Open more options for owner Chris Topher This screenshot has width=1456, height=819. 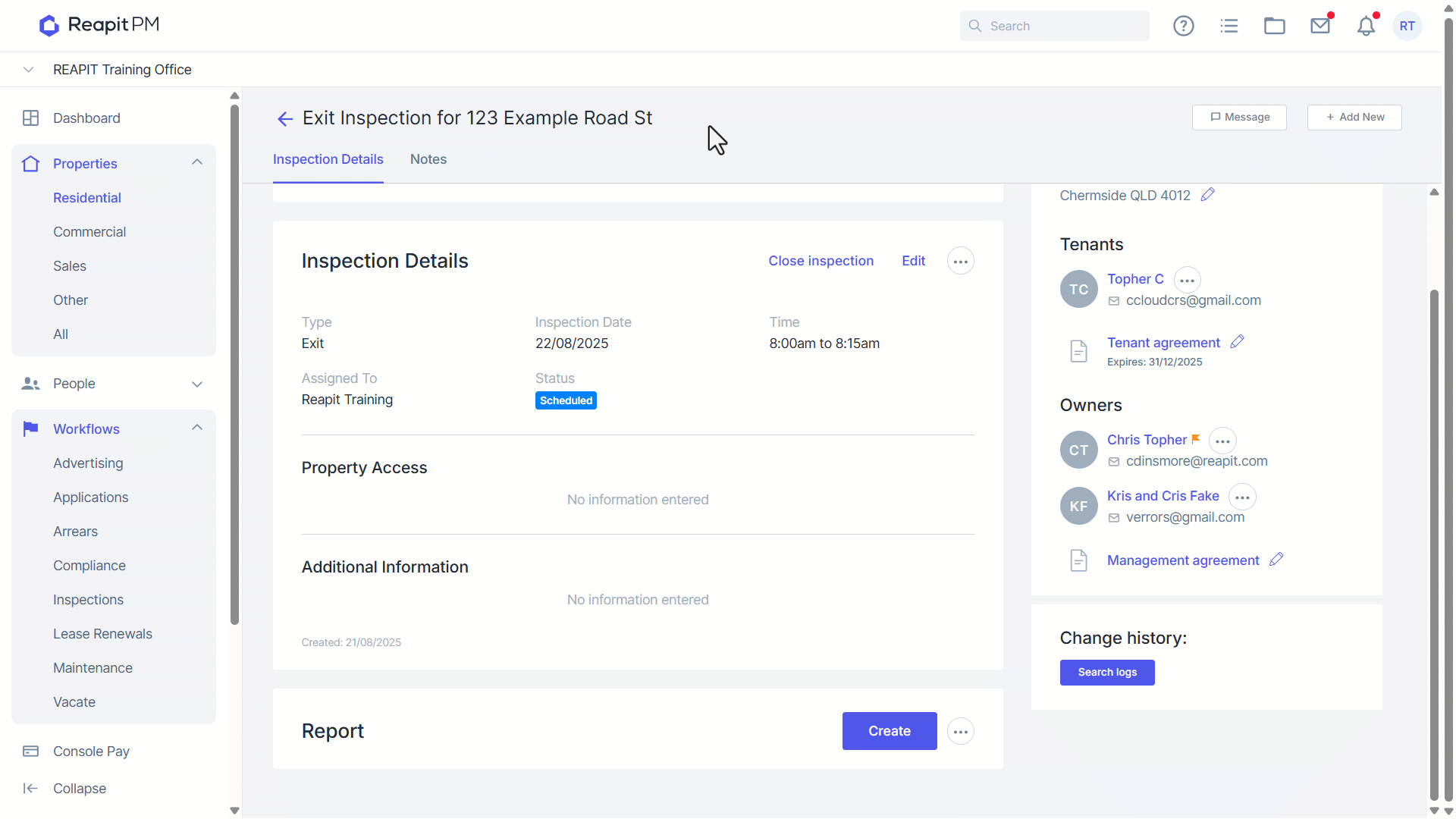1222,441
